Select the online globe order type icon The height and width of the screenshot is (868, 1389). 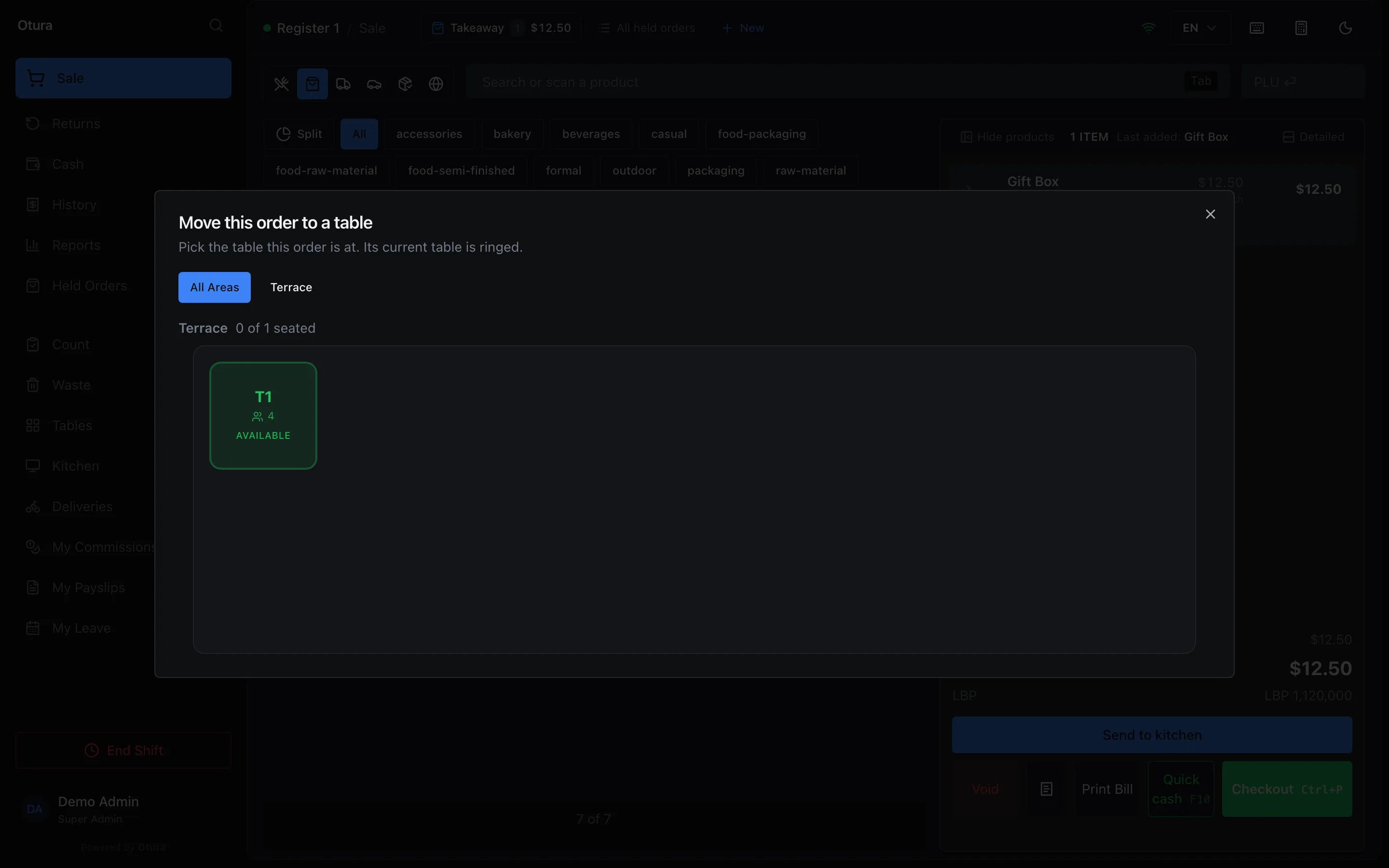(x=436, y=84)
